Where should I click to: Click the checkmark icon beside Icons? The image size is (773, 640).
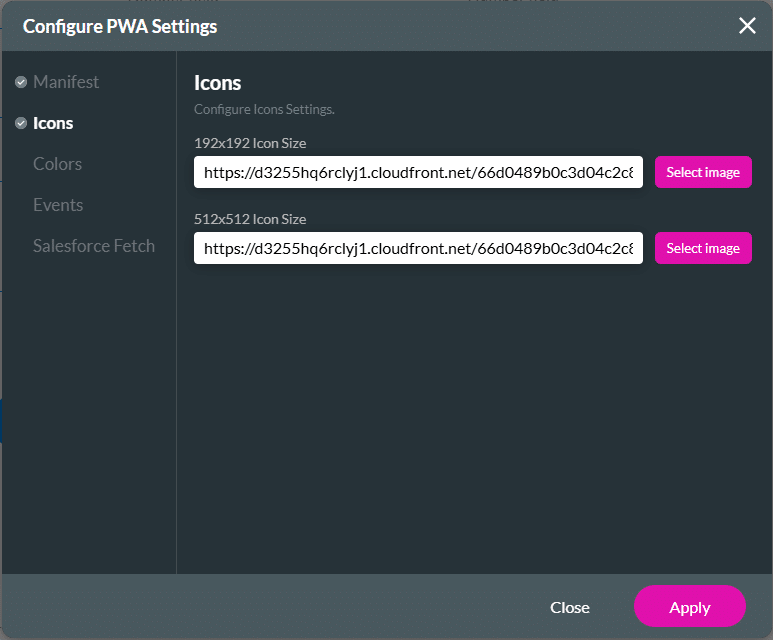21,123
